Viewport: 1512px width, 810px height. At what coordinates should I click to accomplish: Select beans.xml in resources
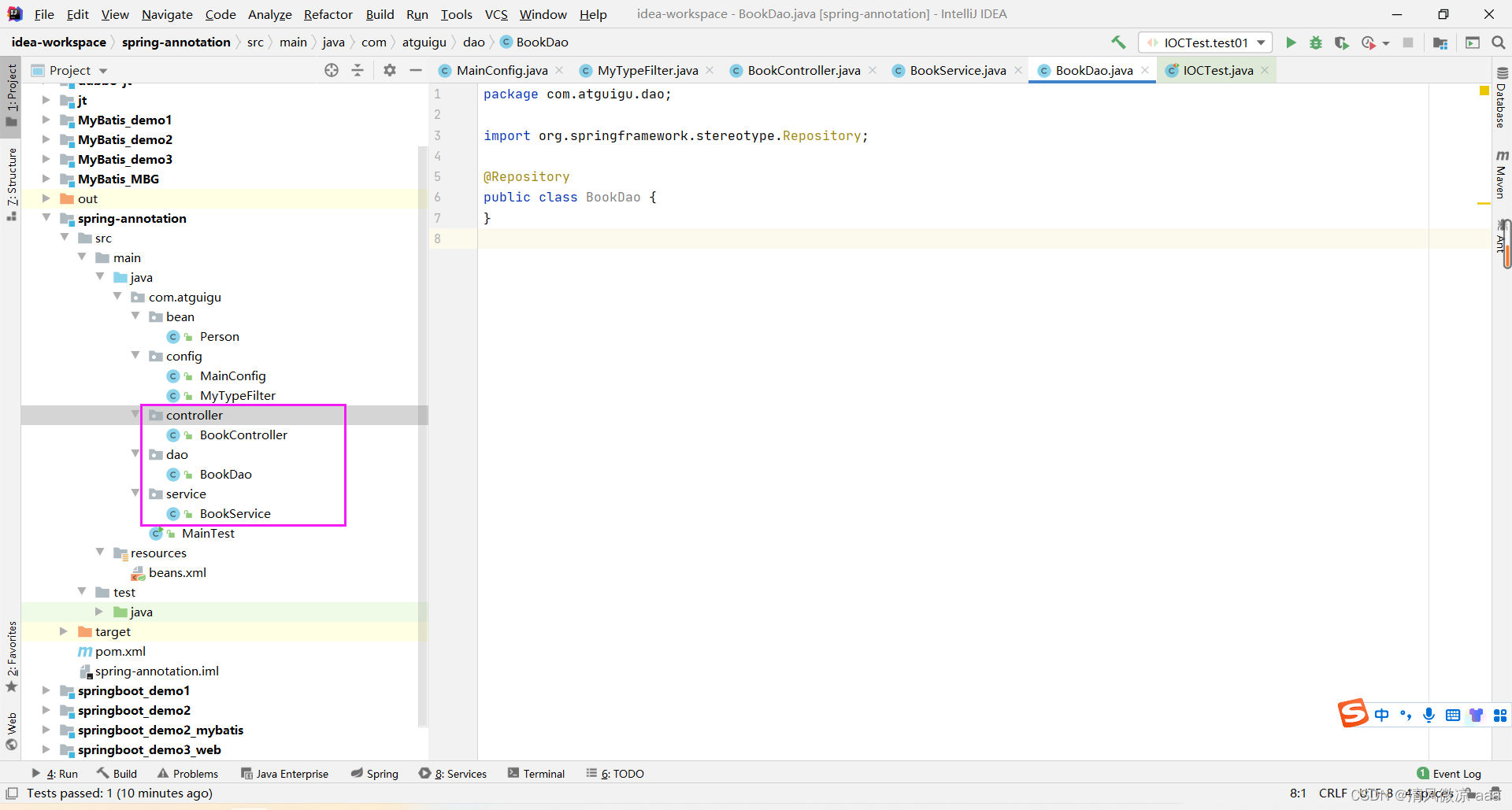pyautogui.click(x=177, y=572)
